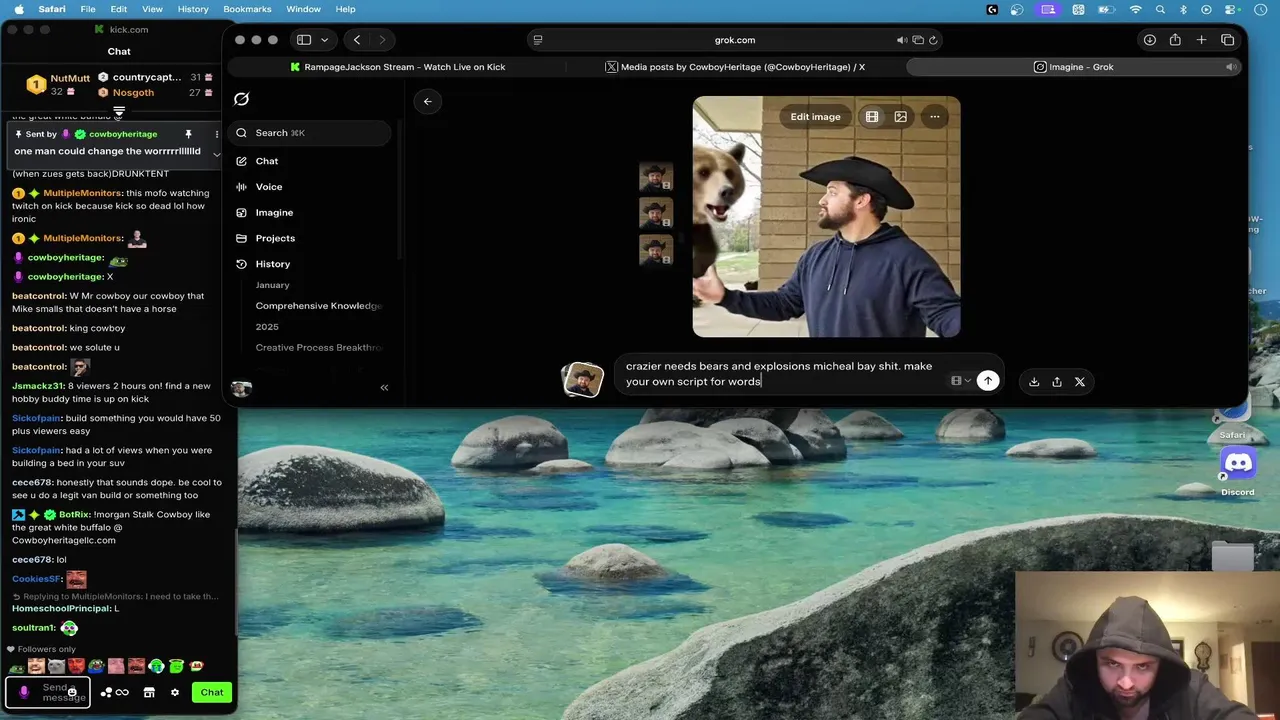Click the Safari toolbar share button
The height and width of the screenshot is (720, 1280).
(1175, 40)
